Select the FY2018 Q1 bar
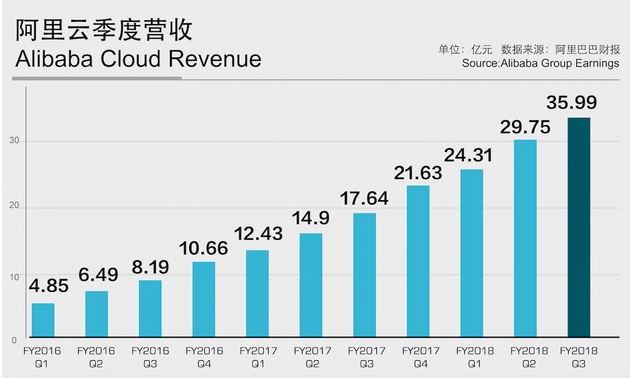 472,253
